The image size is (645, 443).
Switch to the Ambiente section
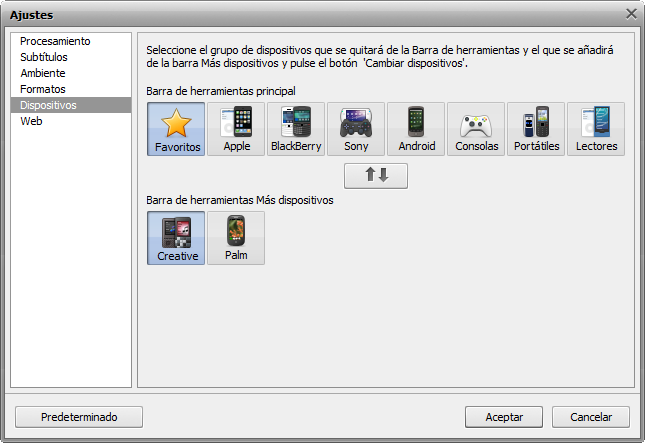(71, 73)
